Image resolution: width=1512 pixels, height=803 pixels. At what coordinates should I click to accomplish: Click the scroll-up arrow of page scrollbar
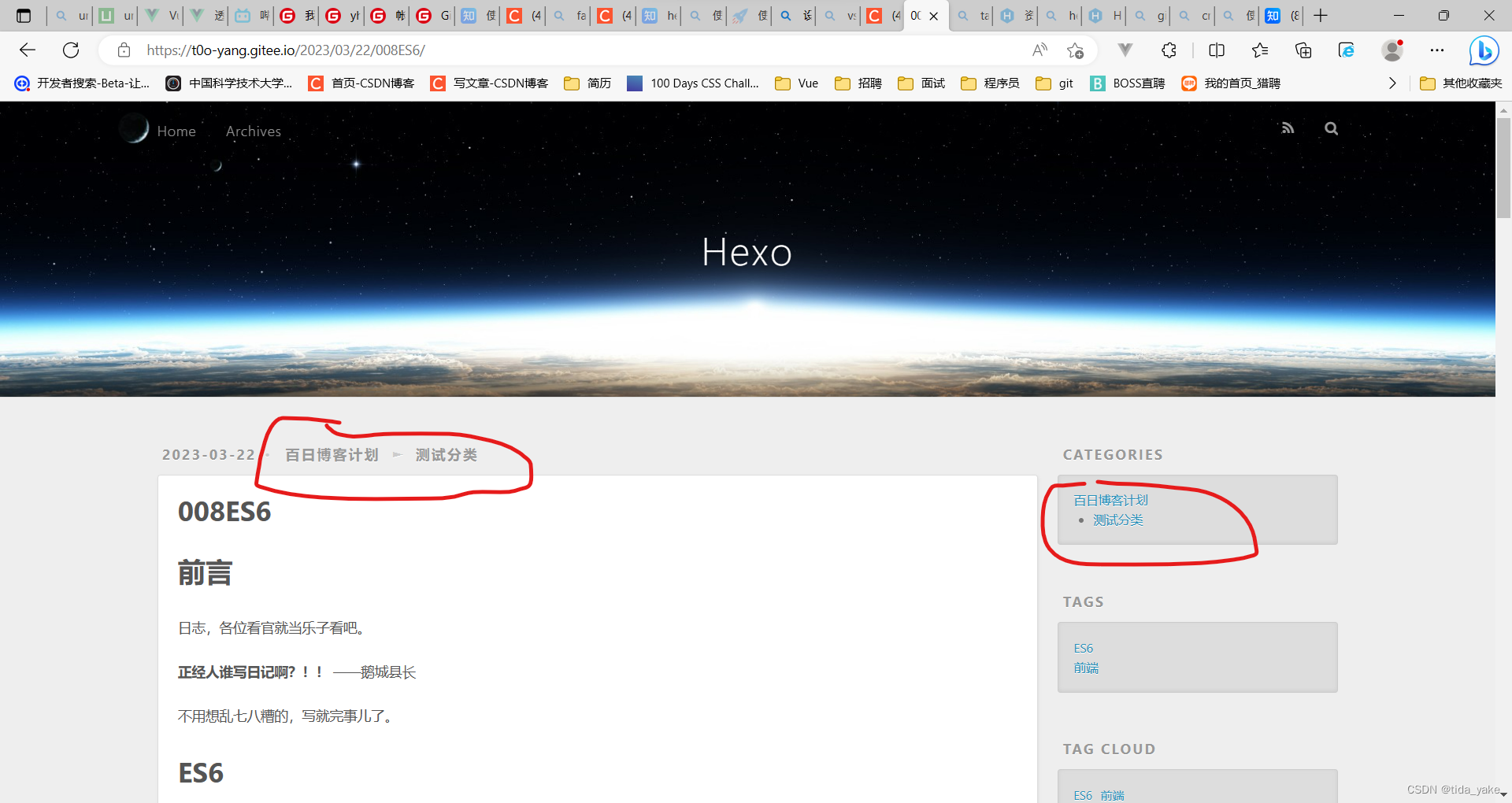point(1503,110)
